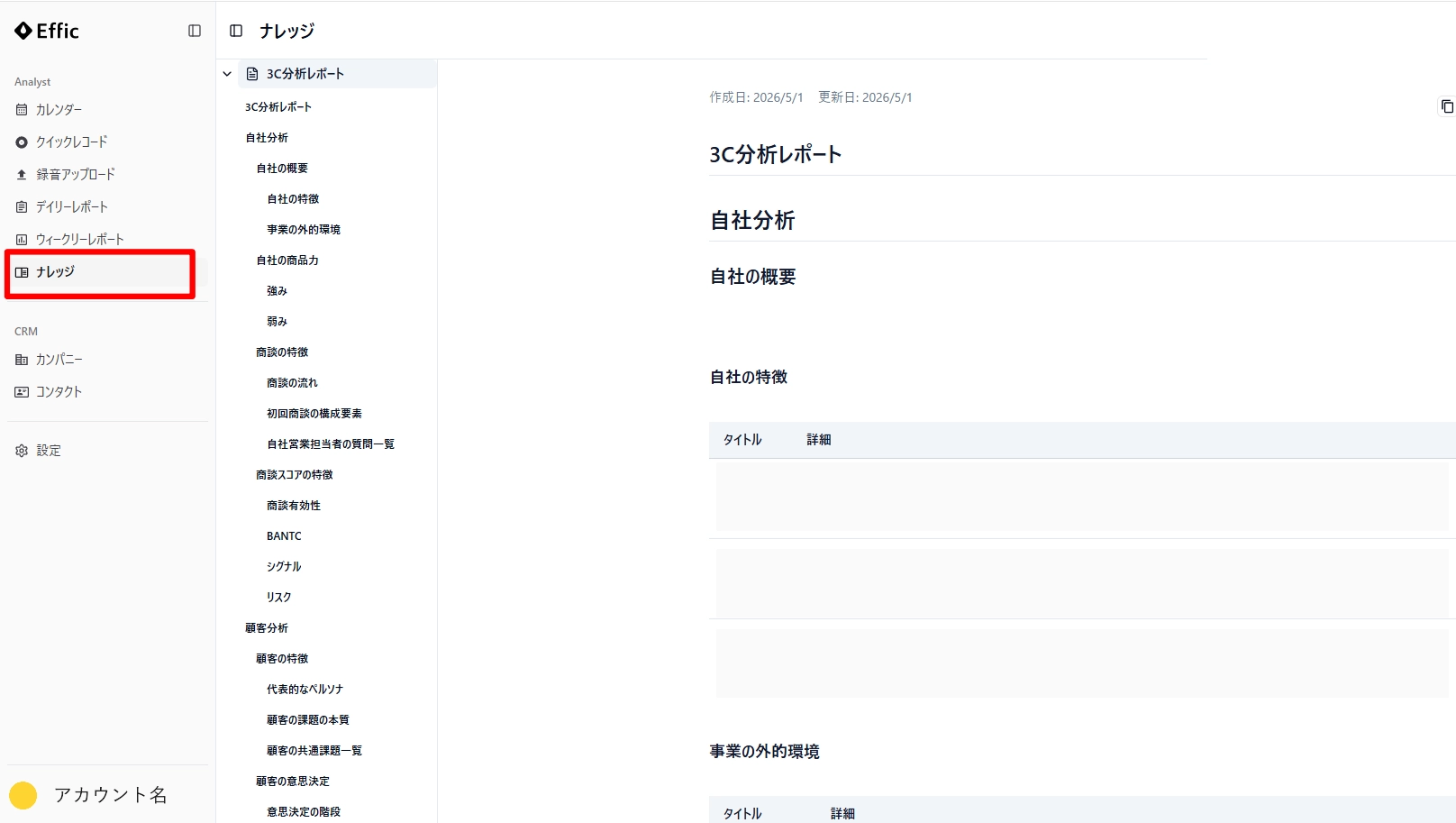This screenshot has height=823, width=1456.
Task: Jump to 意思決定の階段 in the outline
Action: pos(304,812)
